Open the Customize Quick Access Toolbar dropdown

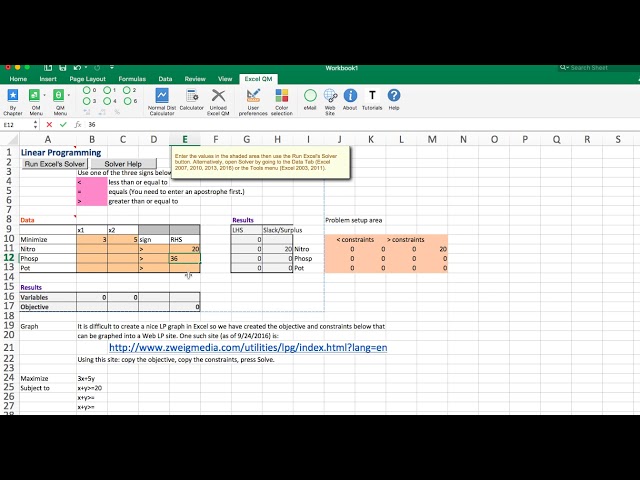112,68
